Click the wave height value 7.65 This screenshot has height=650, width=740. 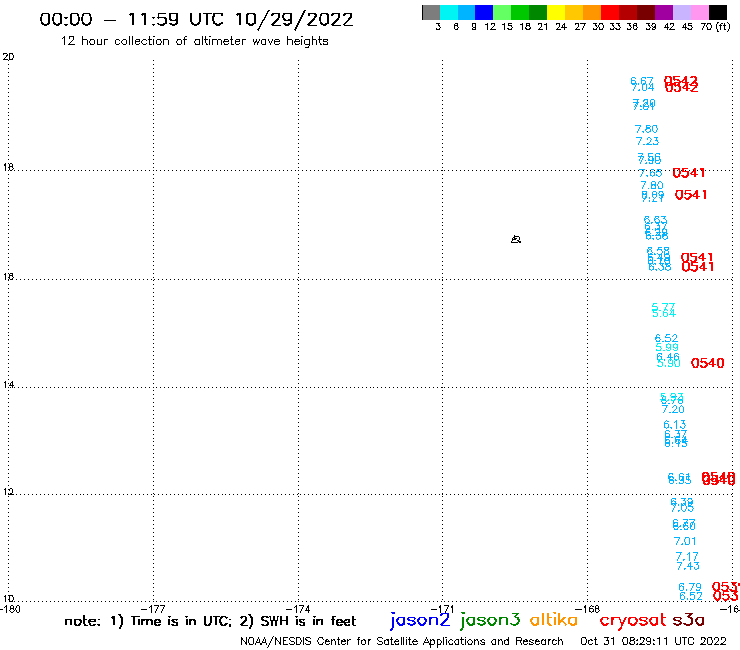(x=650, y=174)
